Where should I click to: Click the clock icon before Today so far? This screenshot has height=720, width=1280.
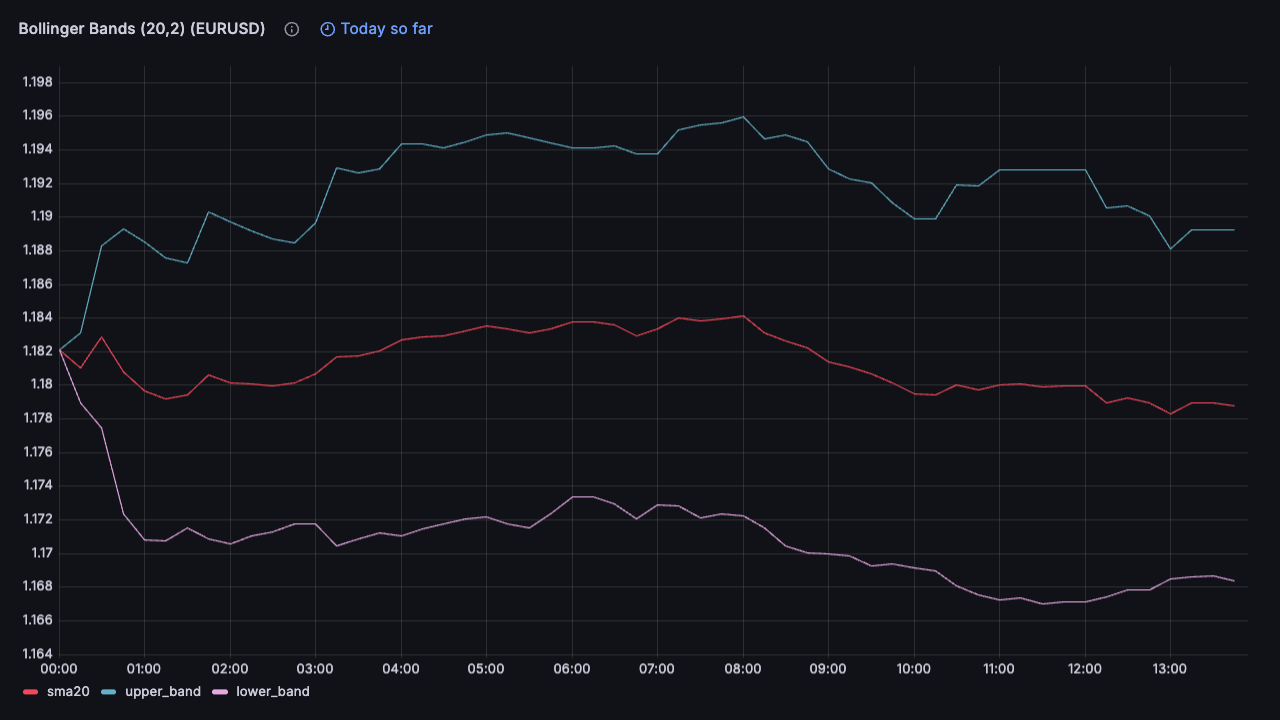pos(327,29)
